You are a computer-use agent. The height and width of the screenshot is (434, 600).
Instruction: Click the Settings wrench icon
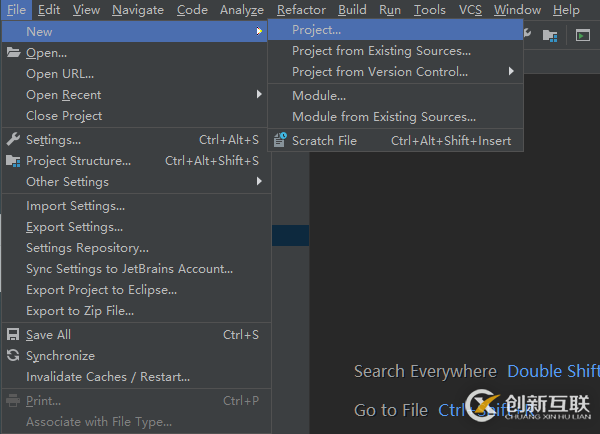pyautogui.click(x=13, y=140)
